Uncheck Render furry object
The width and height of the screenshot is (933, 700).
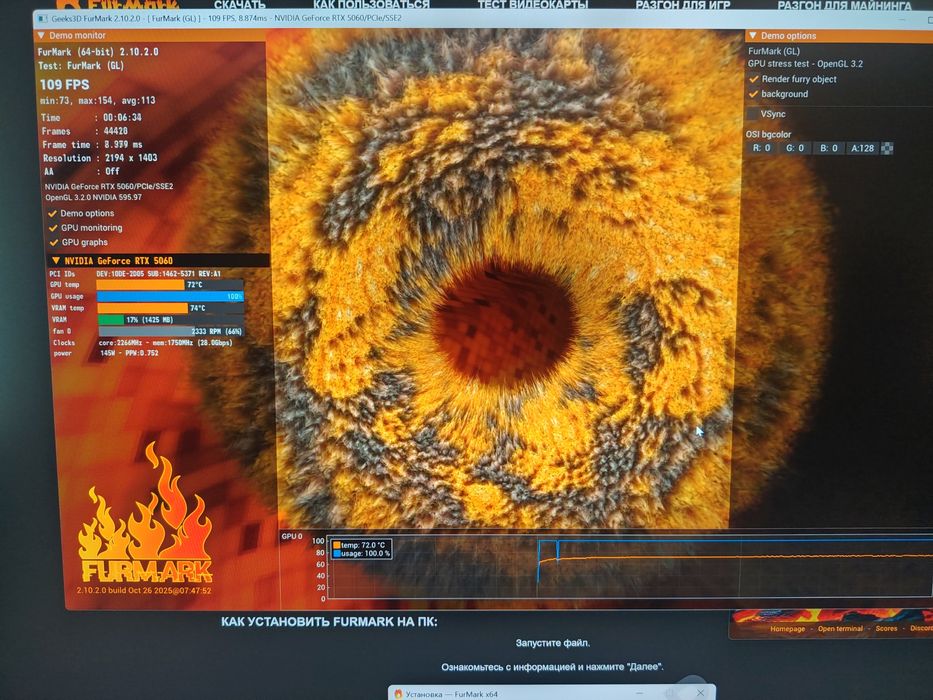click(754, 79)
